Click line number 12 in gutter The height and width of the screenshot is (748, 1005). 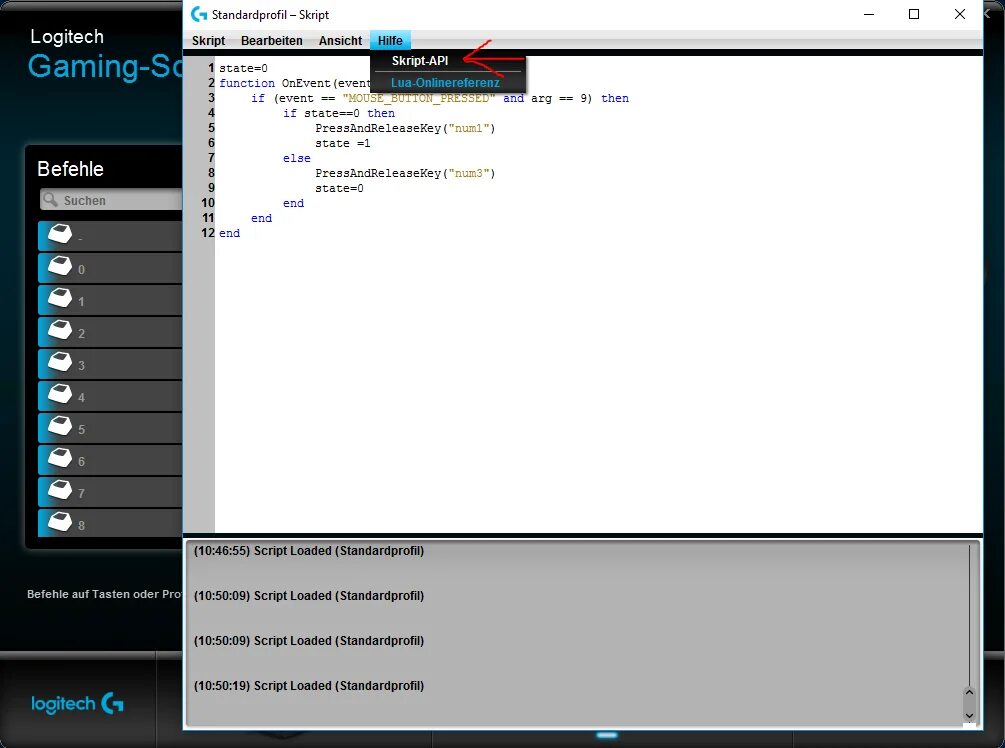pyautogui.click(x=208, y=233)
